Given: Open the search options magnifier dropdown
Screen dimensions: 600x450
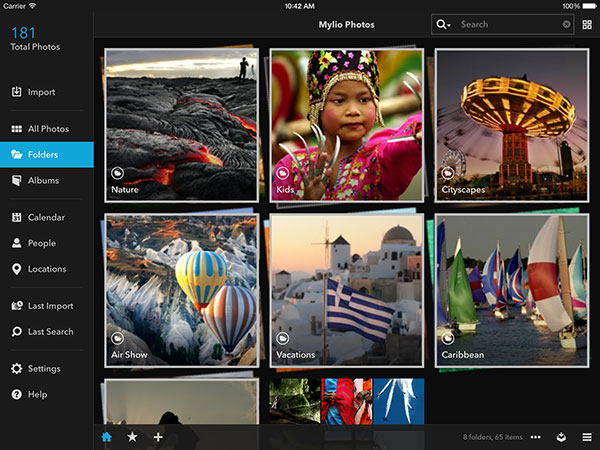Looking at the screenshot, I should tap(443, 24).
